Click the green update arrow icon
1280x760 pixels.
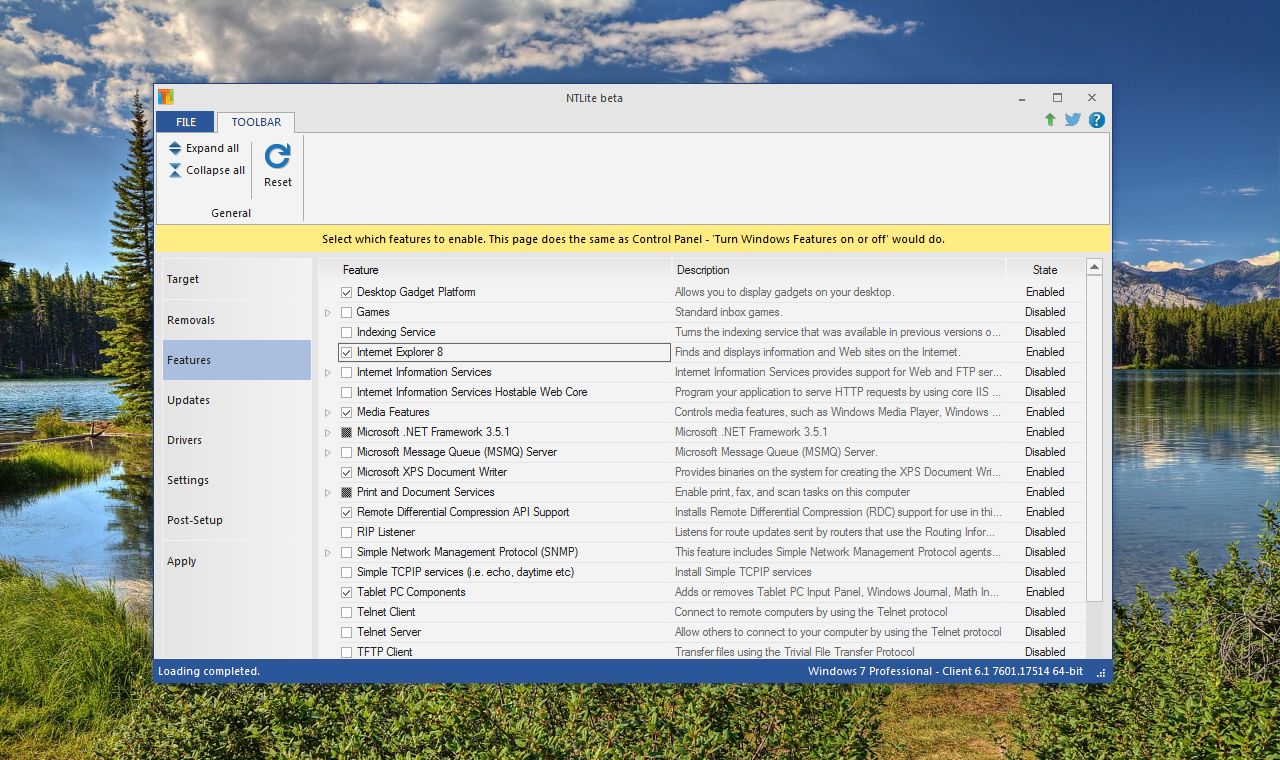[1050, 120]
